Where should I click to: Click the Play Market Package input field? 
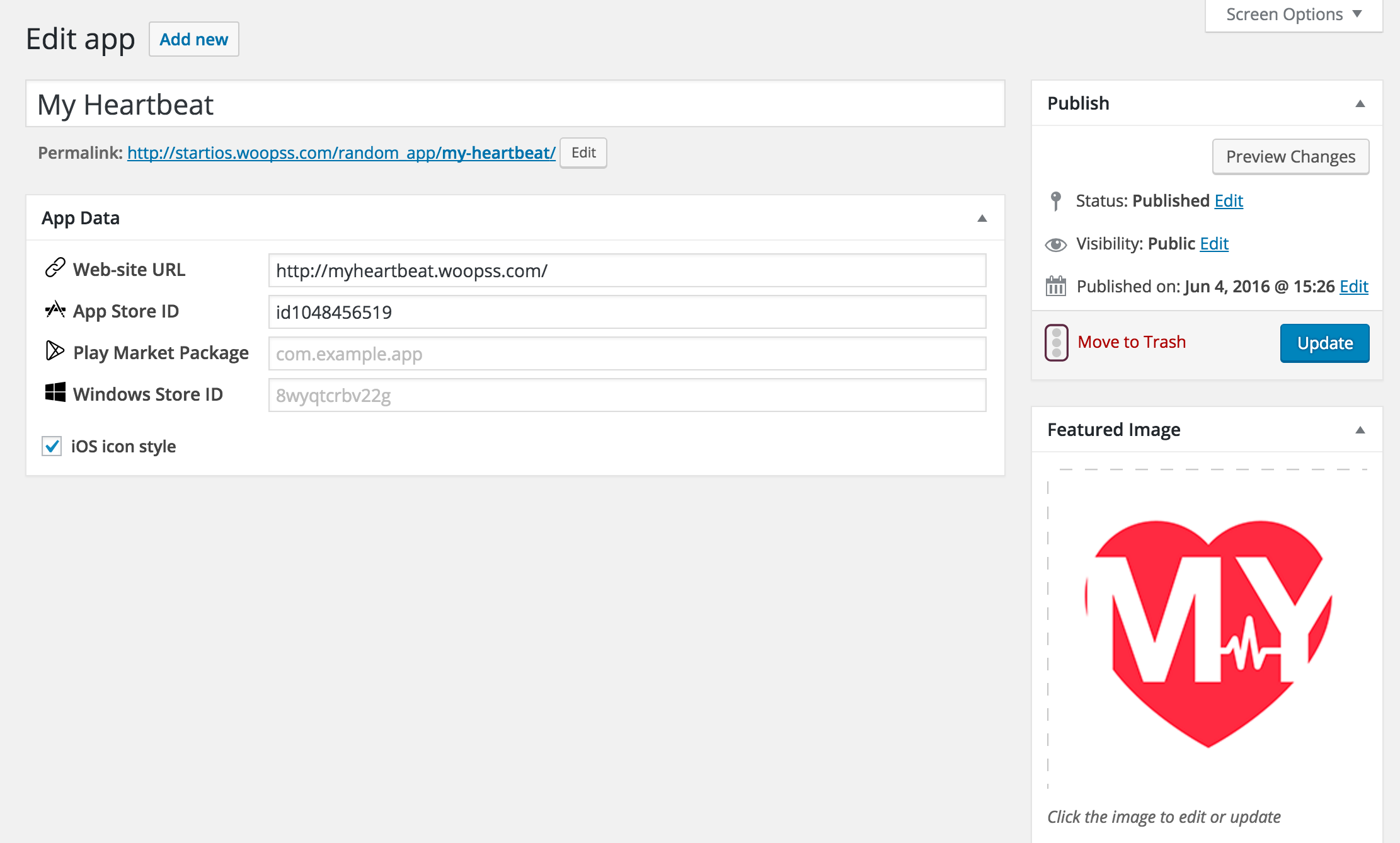628,353
